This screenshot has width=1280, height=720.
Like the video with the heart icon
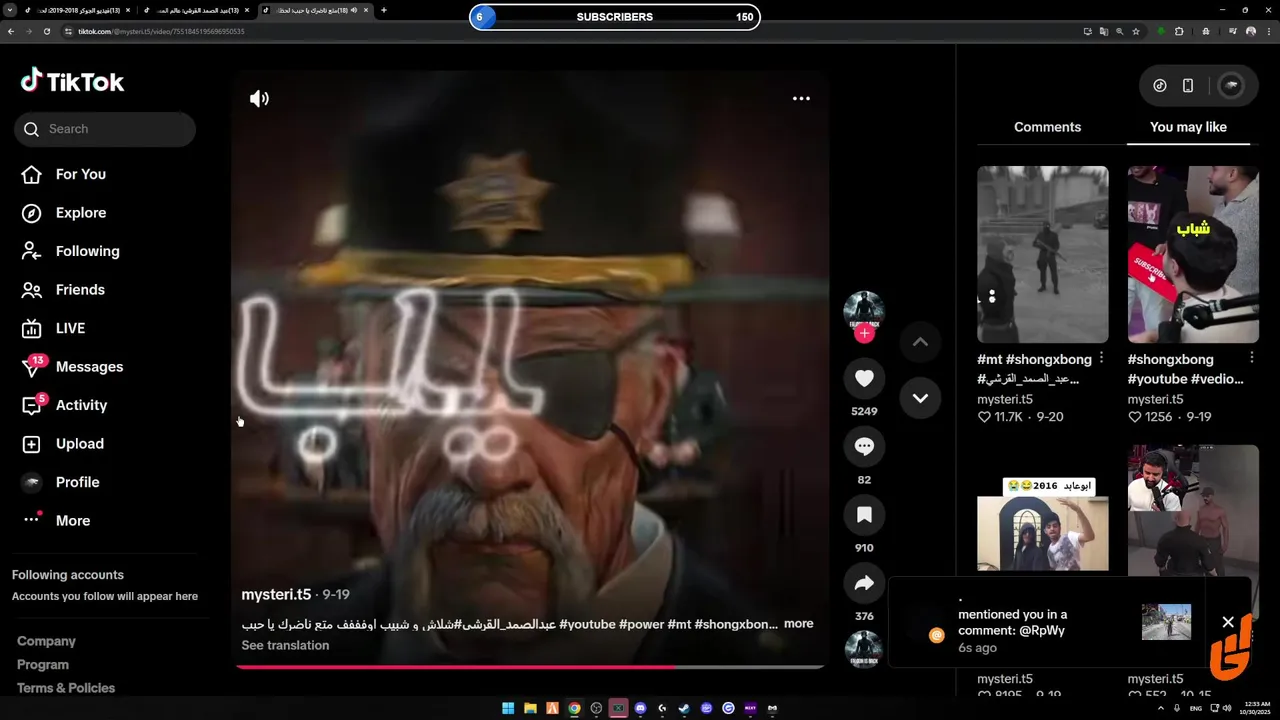coord(864,378)
